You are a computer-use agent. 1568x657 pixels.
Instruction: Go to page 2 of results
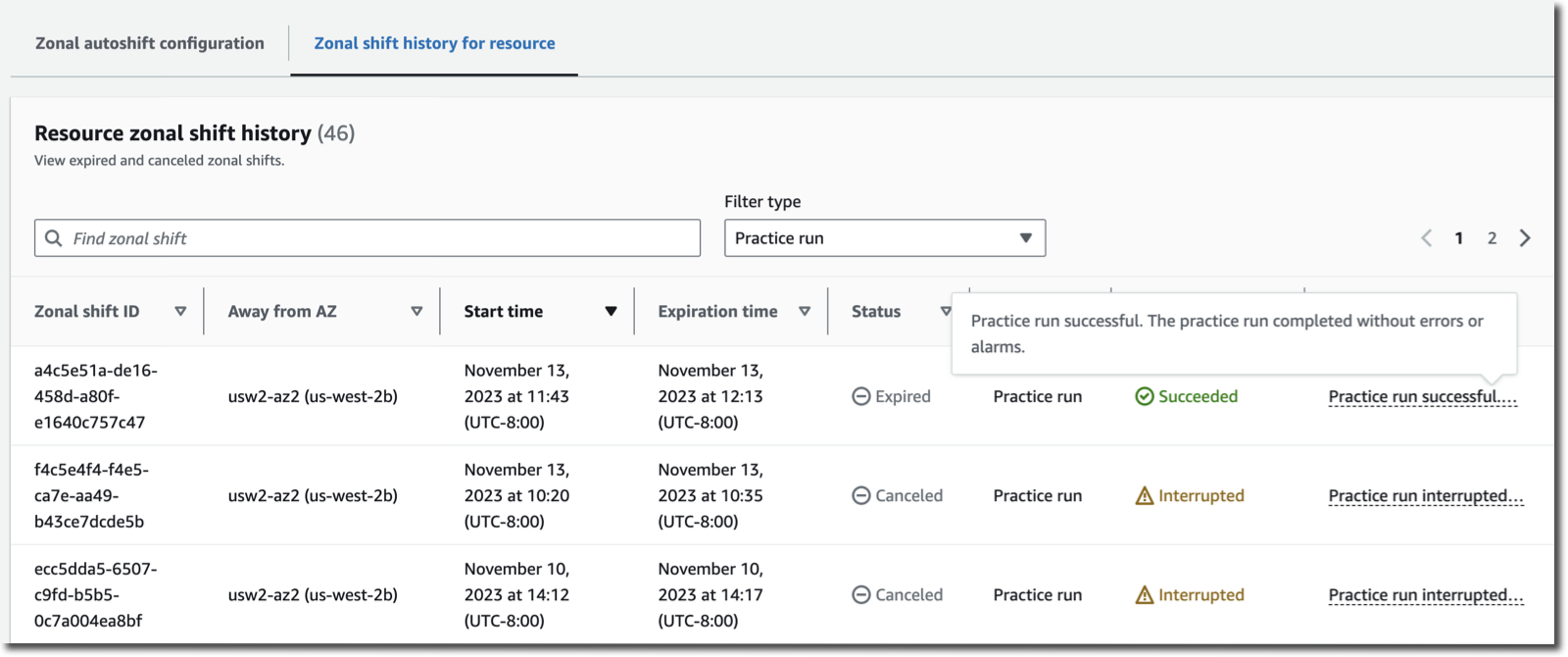1492,238
